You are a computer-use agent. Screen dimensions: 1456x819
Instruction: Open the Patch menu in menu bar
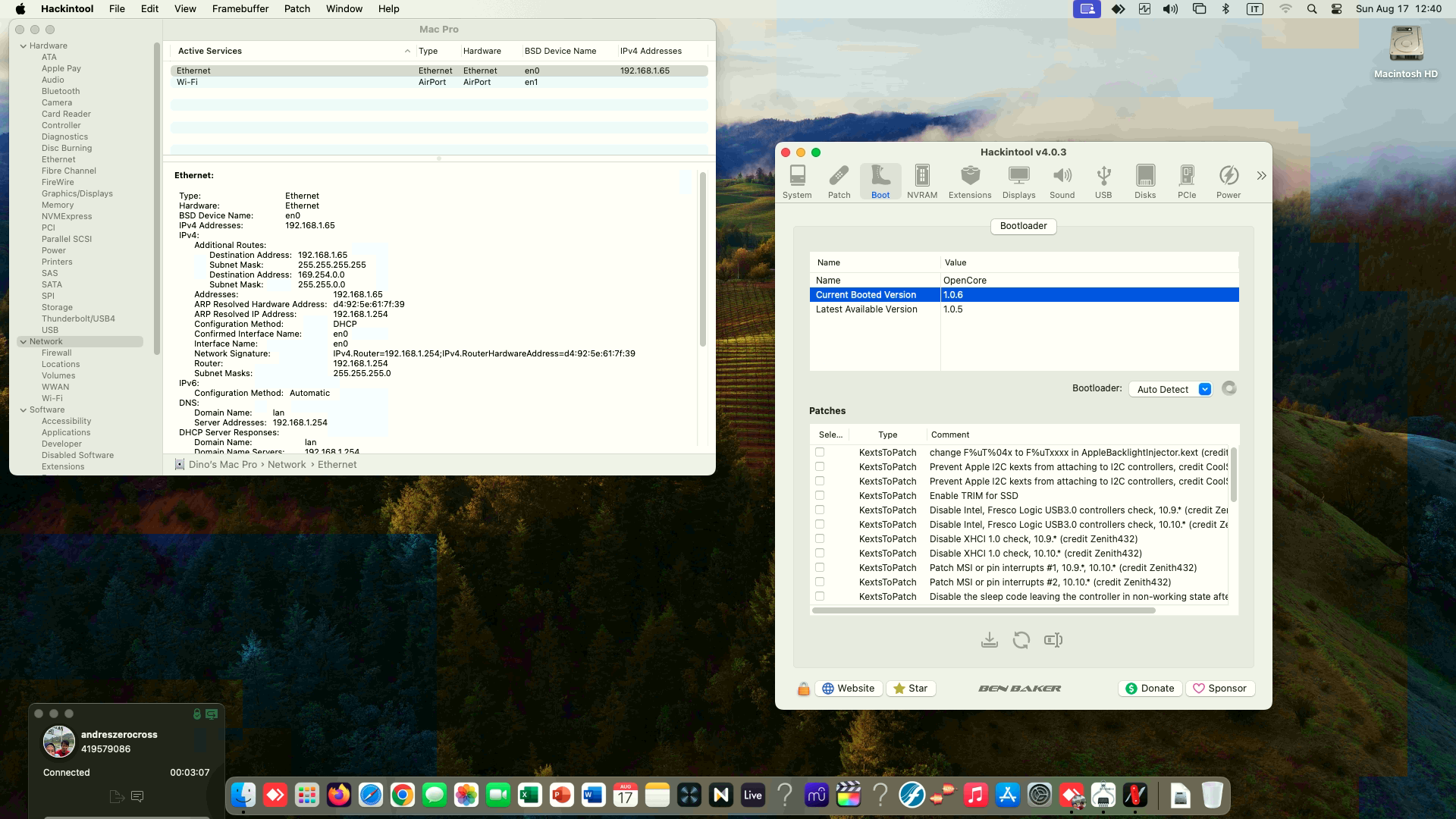[297, 8]
